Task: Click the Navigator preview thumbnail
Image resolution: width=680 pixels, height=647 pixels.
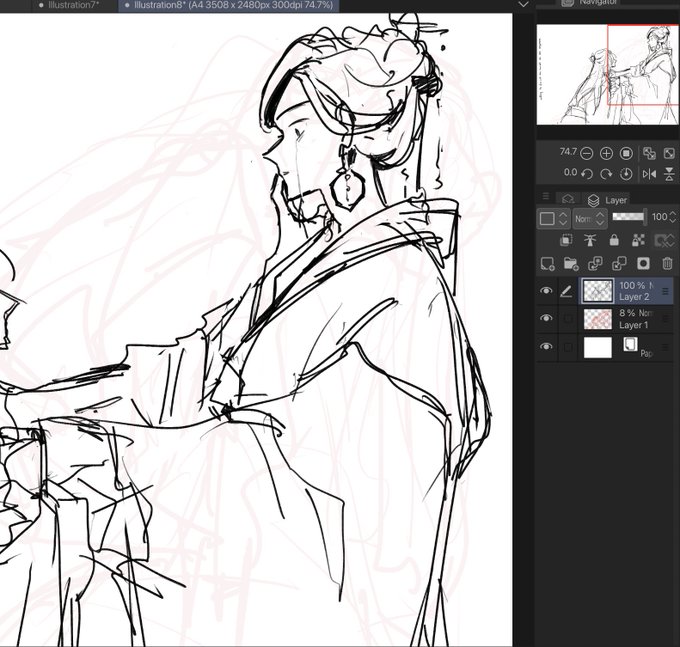Action: point(608,75)
